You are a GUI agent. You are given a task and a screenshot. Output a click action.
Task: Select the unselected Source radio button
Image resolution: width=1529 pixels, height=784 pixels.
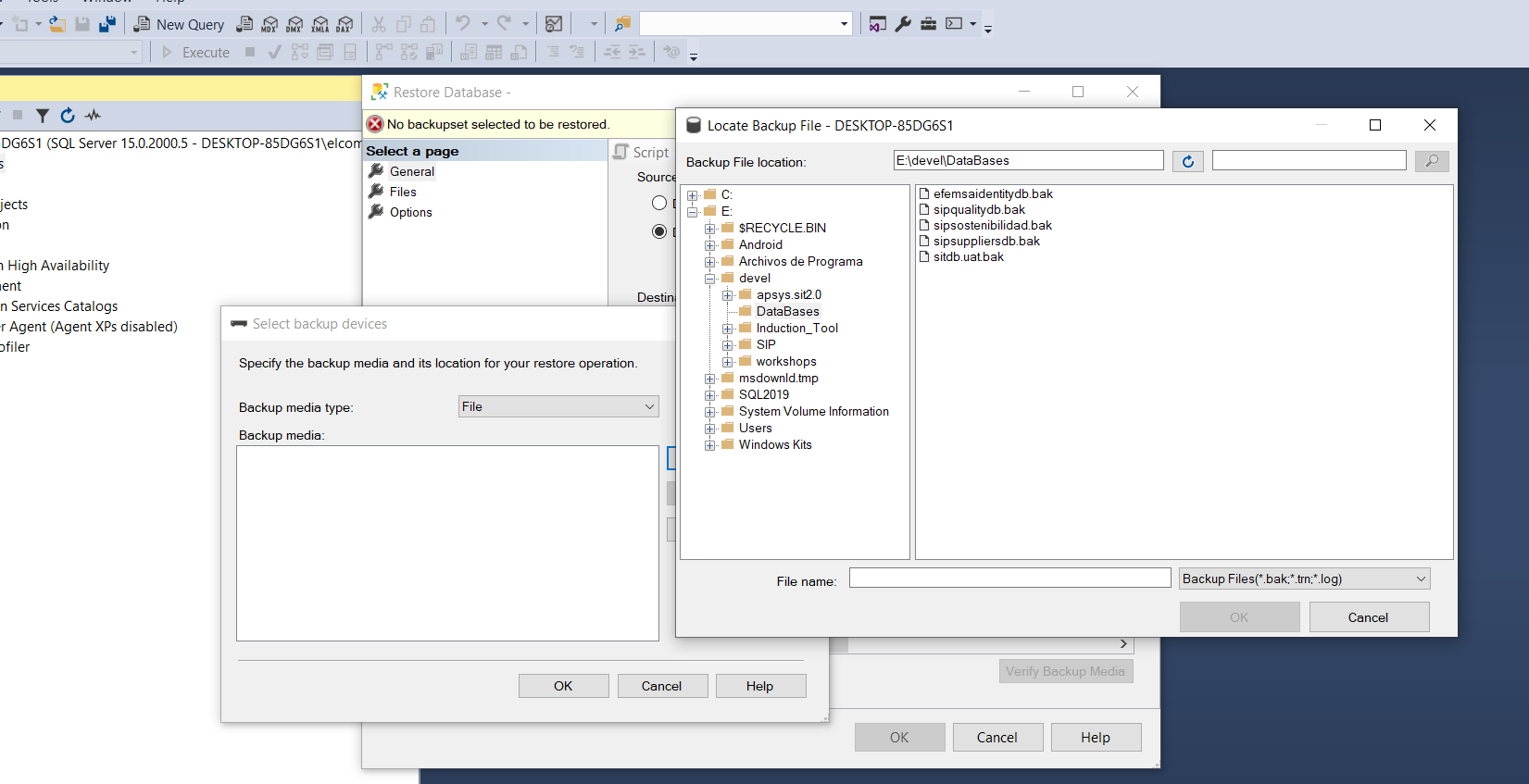click(x=659, y=203)
